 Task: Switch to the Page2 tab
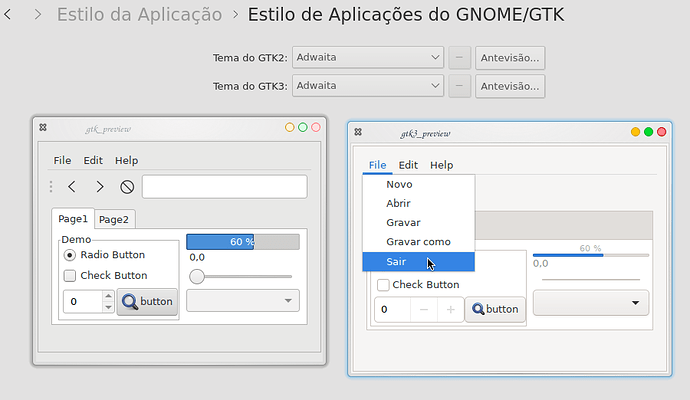(x=114, y=220)
